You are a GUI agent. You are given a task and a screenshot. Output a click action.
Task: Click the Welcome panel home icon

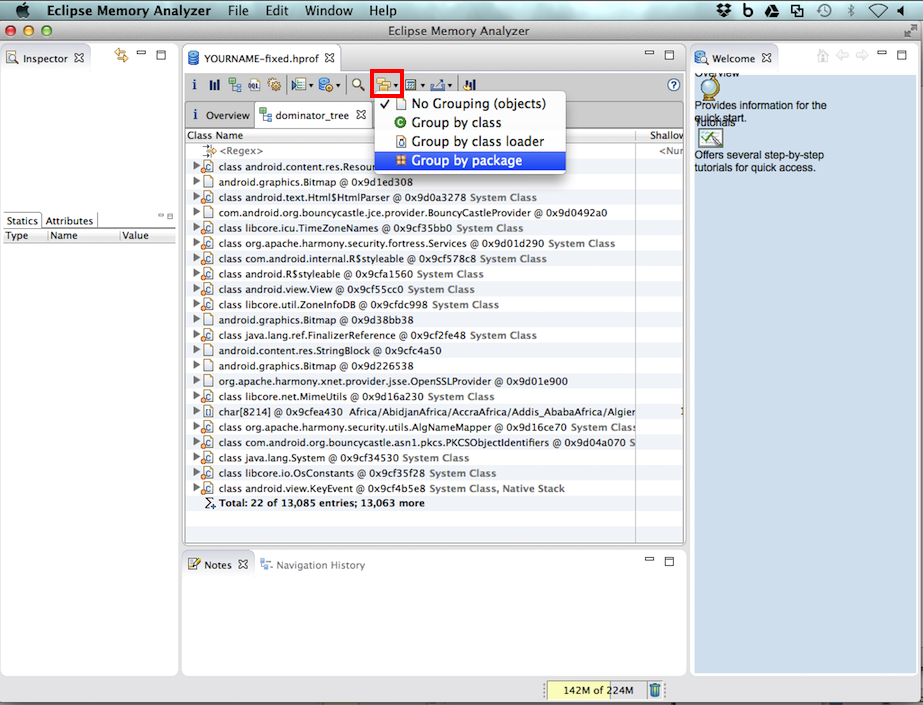(823, 56)
